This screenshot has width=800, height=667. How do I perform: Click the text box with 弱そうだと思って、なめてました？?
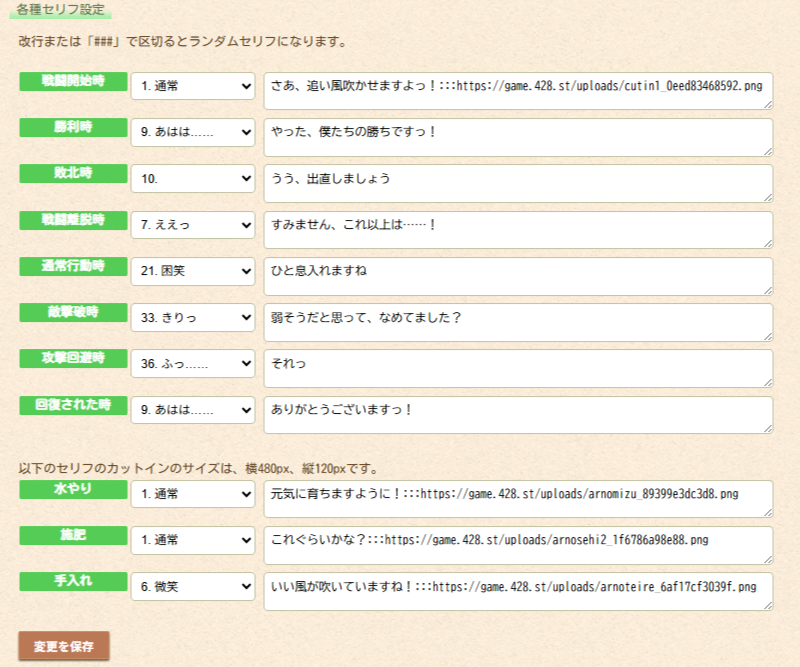pos(517,322)
